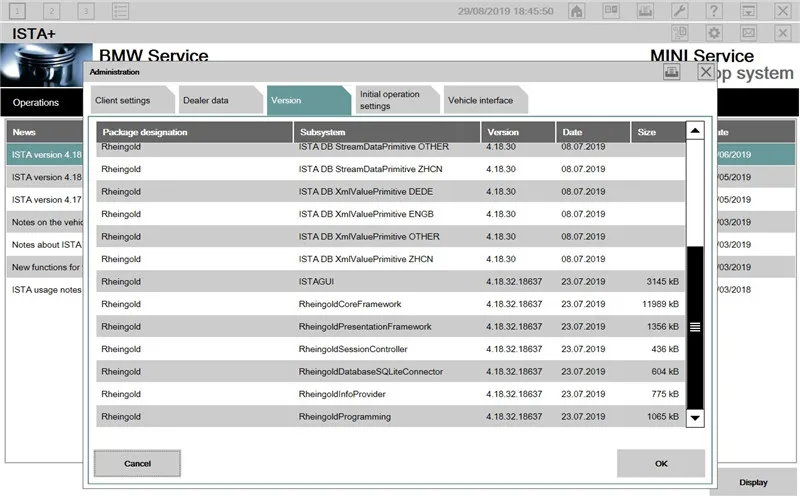Open the Dealer data tab
The width and height of the screenshot is (800, 500).
[x=205, y=101]
